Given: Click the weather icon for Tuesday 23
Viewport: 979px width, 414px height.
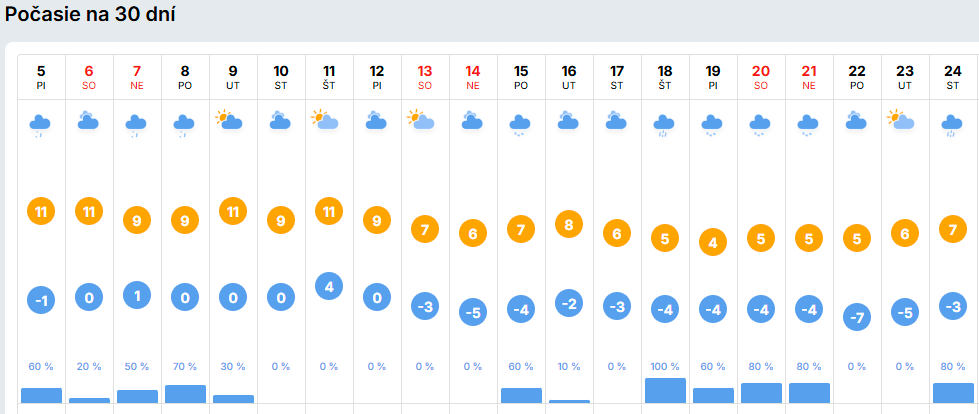Looking at the screenshot, I should (x=905, y=122).
